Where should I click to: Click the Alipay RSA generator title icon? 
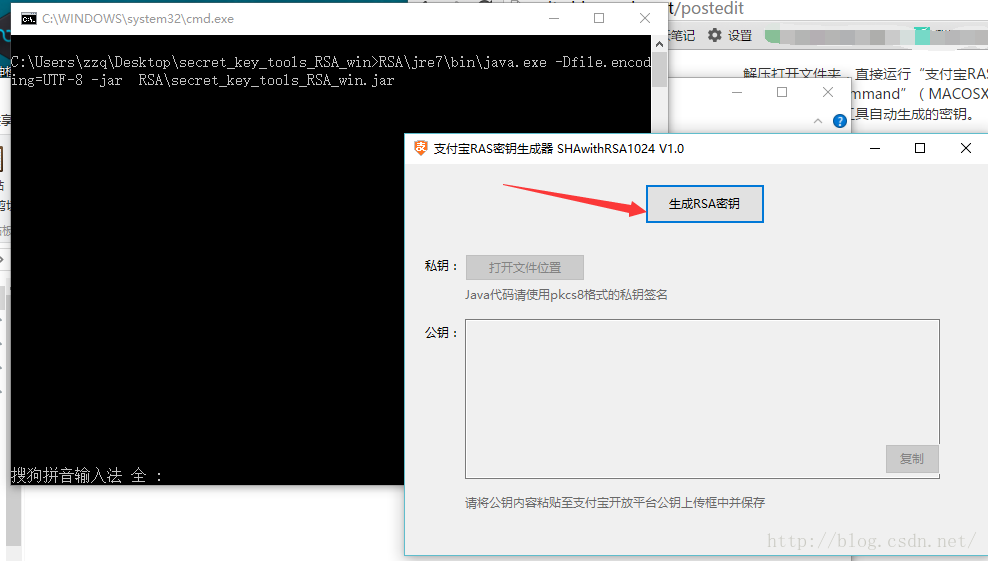pos(420,148)
